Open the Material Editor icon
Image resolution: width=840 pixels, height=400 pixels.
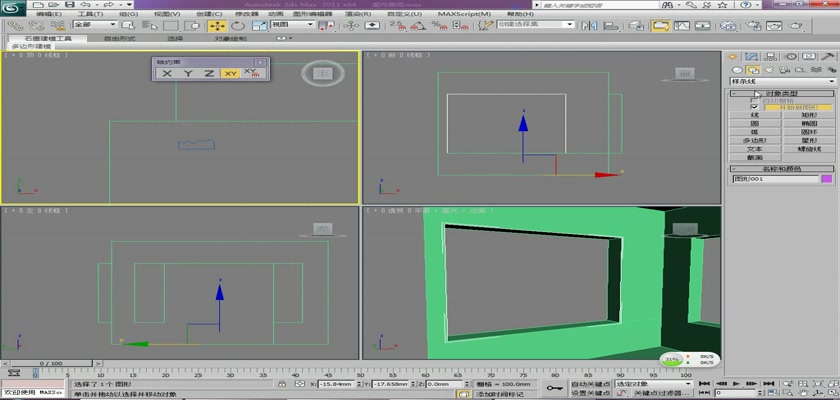[x=728, y=25]
